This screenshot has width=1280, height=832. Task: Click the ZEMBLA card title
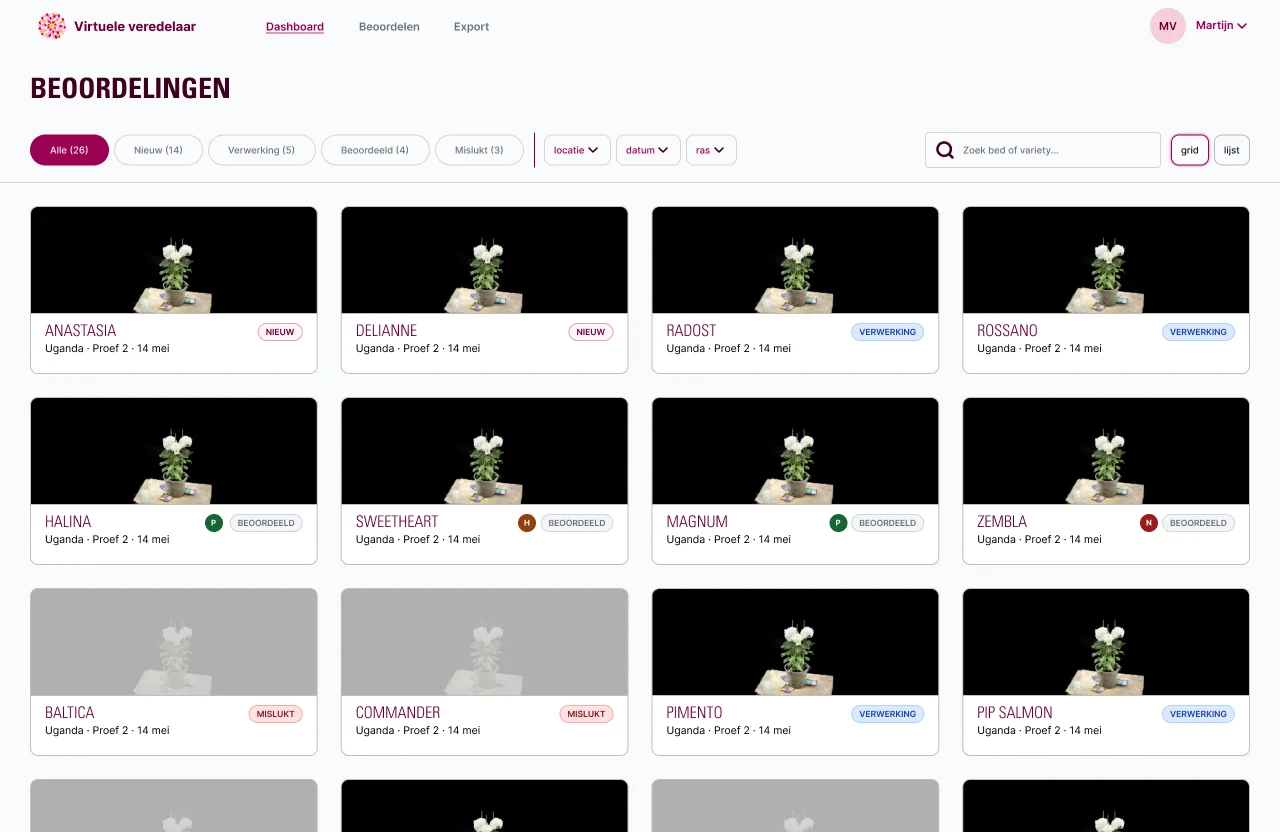click(1002, 521)
